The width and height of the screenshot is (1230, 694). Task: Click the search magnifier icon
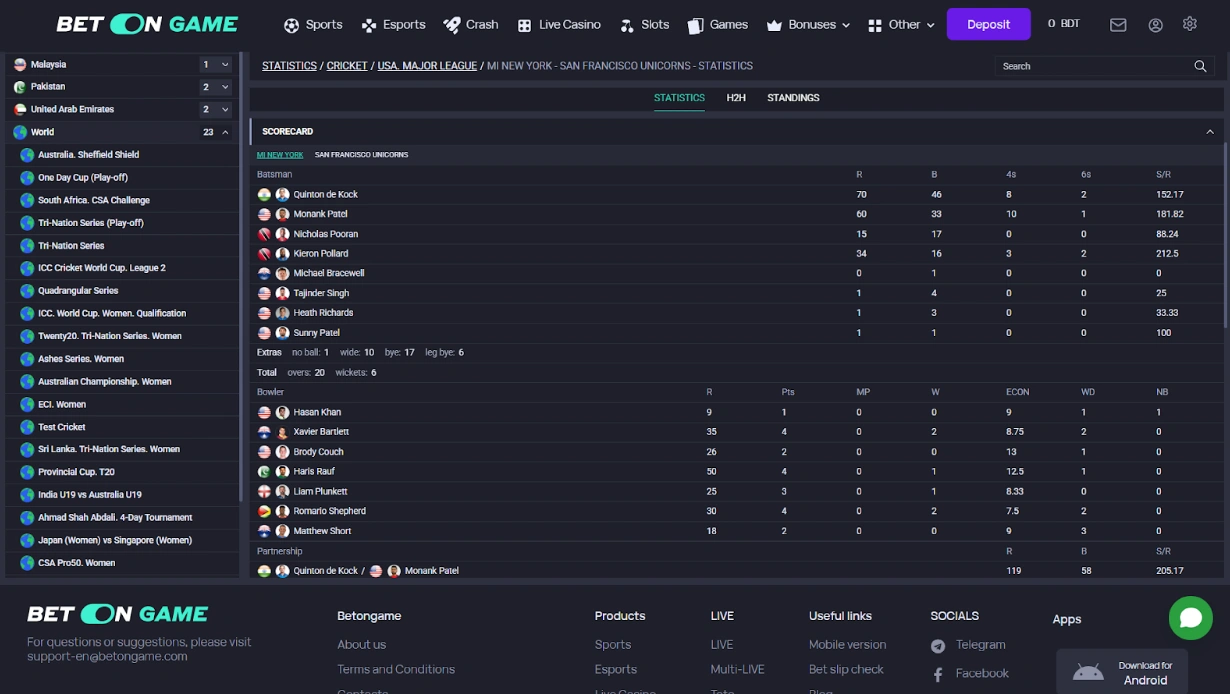point(1200,66)
